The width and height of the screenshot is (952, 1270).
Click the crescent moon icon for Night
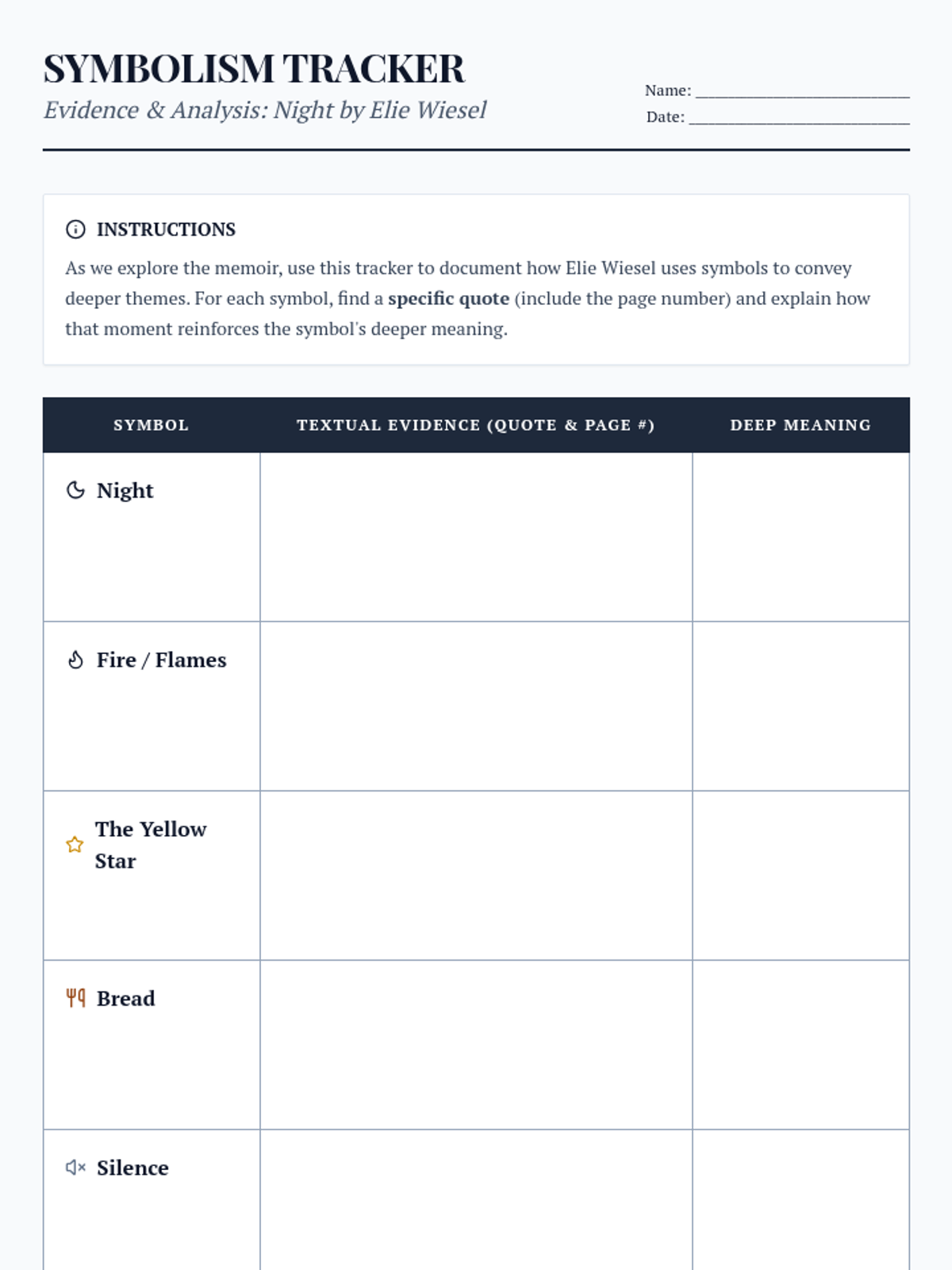75,491
